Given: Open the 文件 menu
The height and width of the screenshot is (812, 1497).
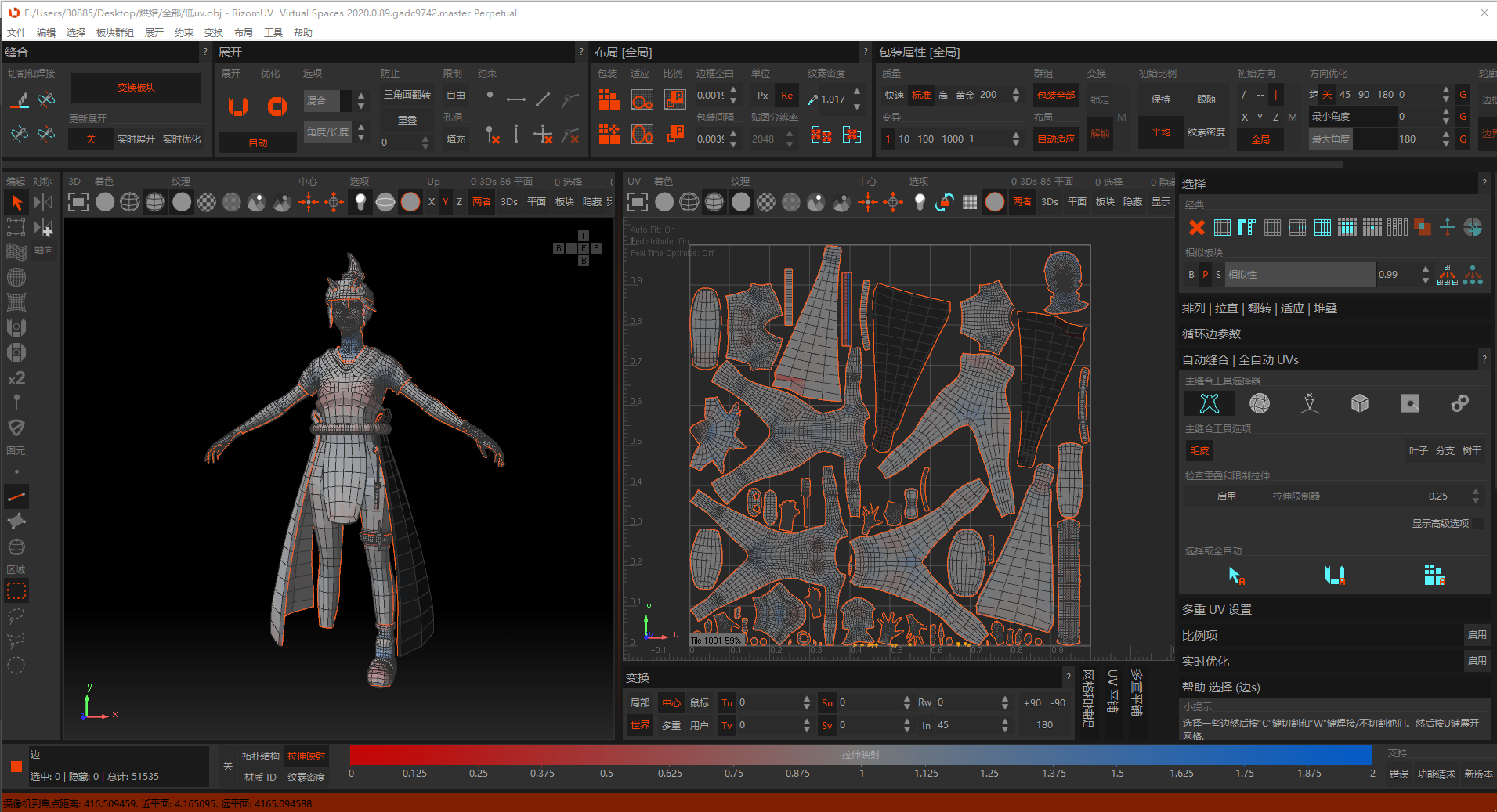Looking at the screenshot, I should click(x=16, y=33).
